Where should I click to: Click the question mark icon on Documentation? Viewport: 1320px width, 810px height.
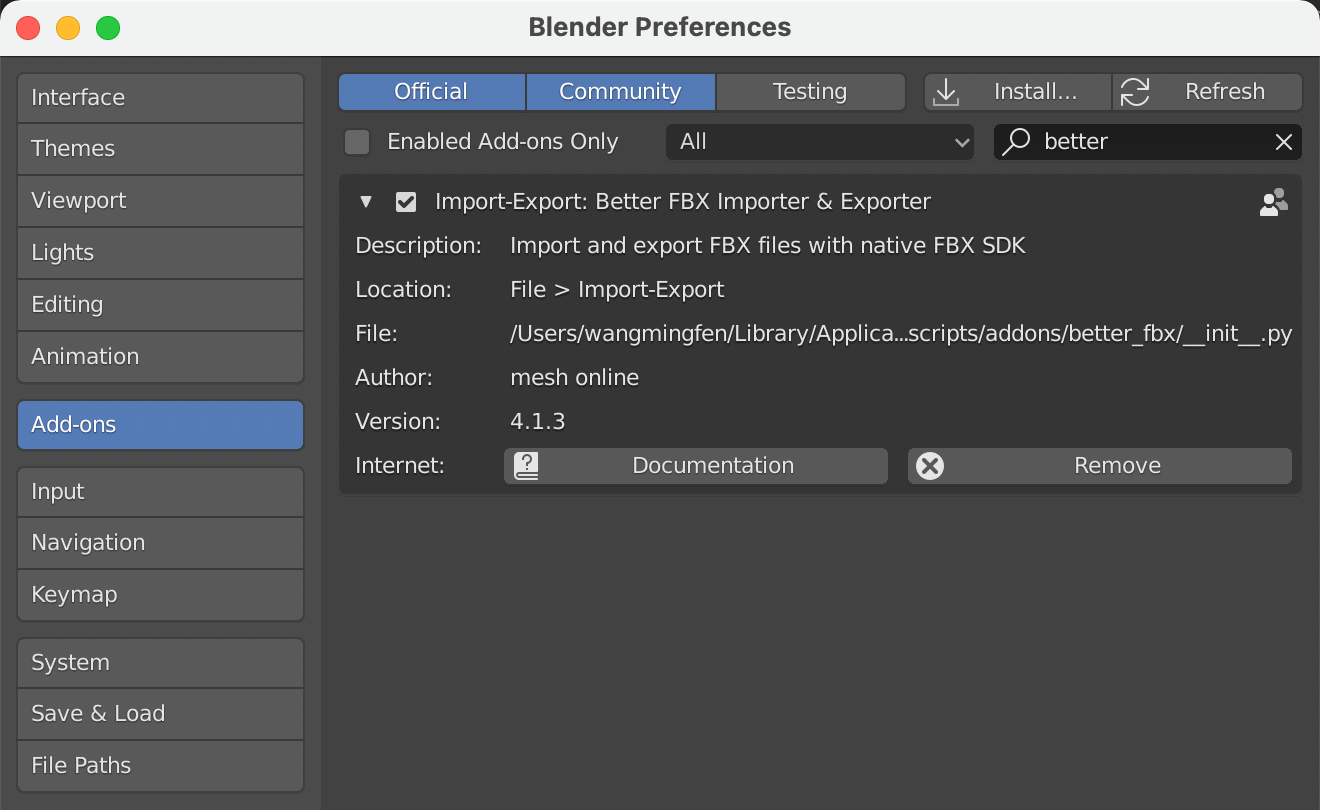click(525, 465)
